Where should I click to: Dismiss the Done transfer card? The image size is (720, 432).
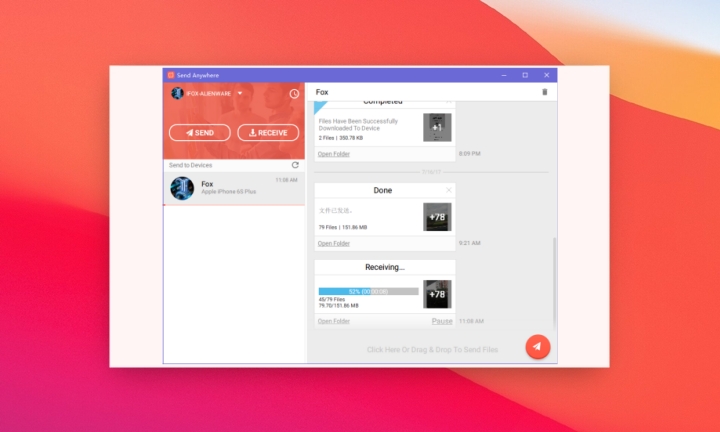pos(448,190)
